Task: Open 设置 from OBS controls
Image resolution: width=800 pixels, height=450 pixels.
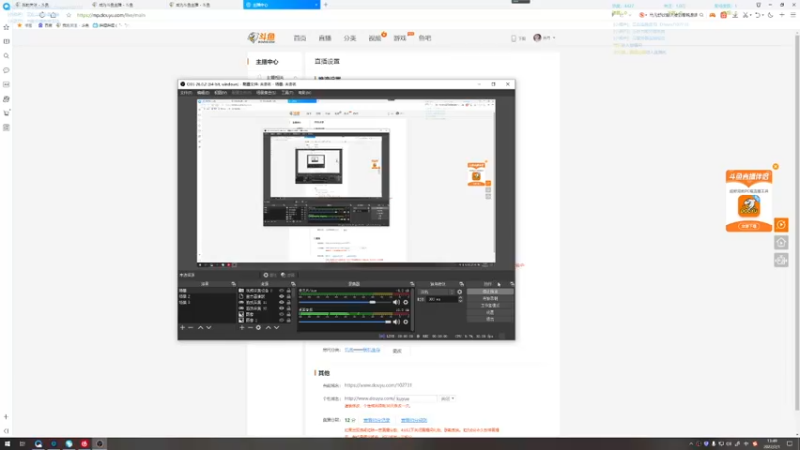Action: point(490,312)
